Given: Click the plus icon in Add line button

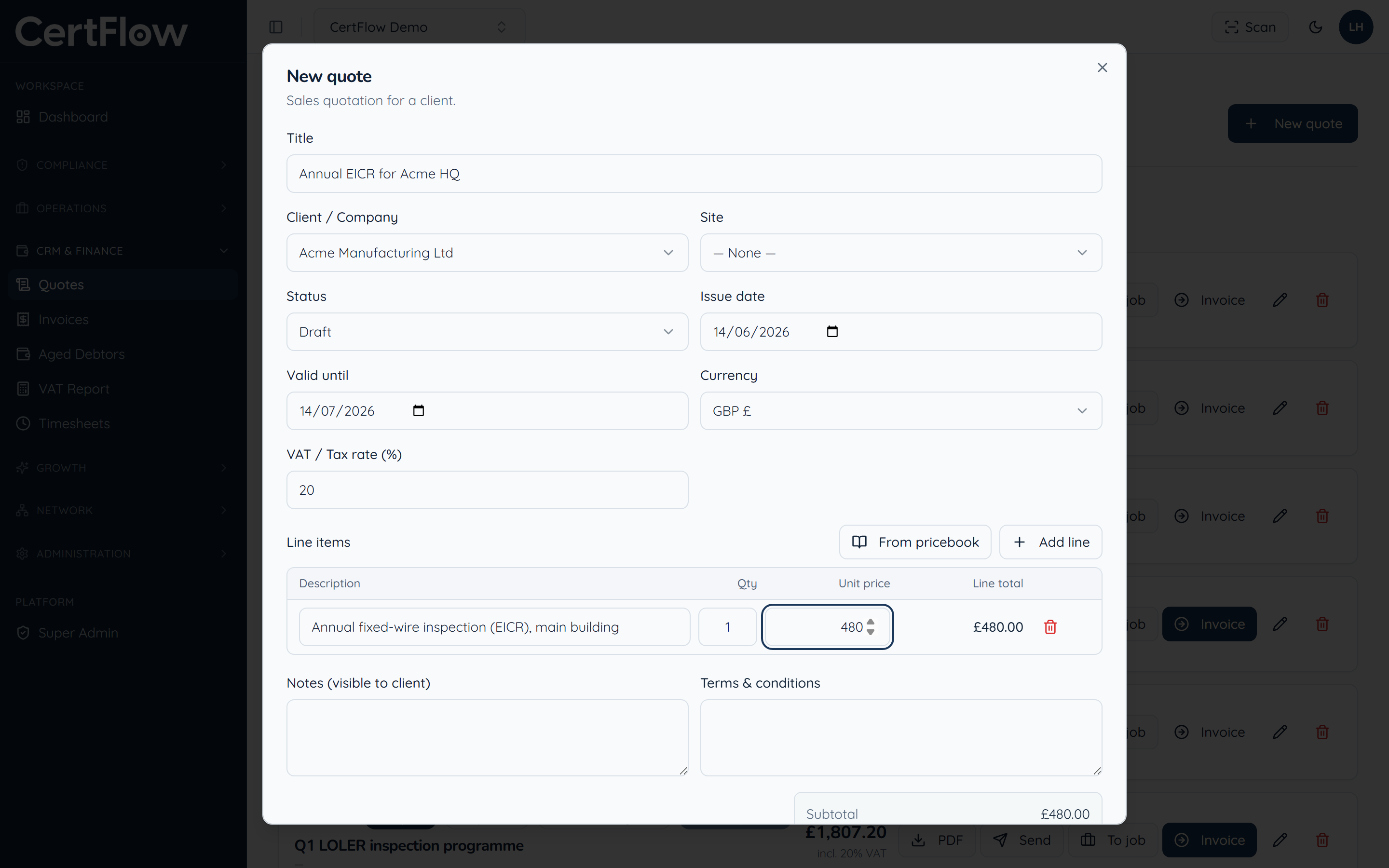Looking at the screenshot, I should (x=1020, y=542).
